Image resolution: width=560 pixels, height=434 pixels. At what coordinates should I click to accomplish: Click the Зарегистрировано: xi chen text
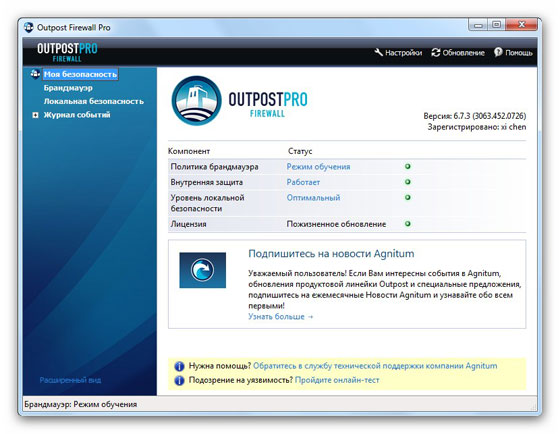pos(477,127)
